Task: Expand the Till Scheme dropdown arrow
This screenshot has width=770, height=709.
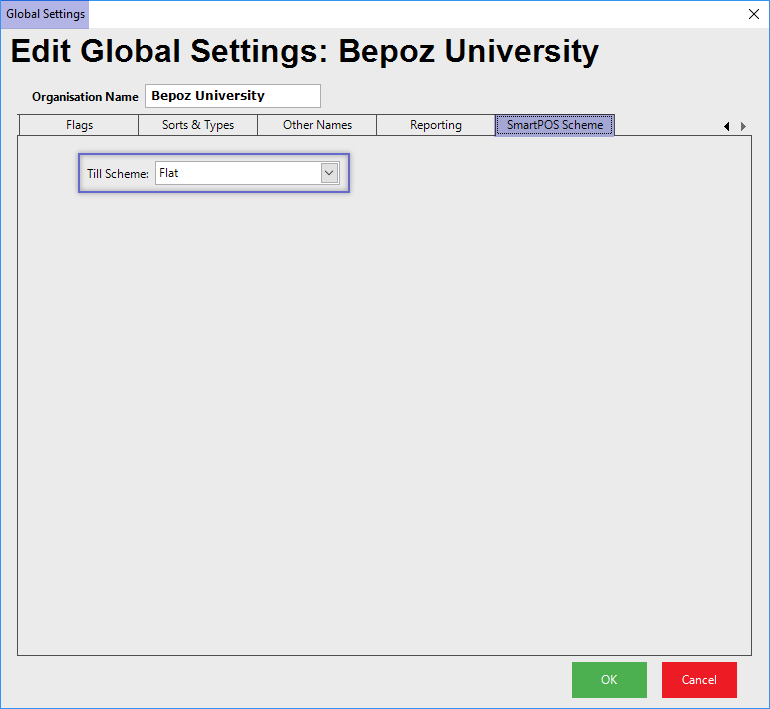Action: click(x=329, y=173)
